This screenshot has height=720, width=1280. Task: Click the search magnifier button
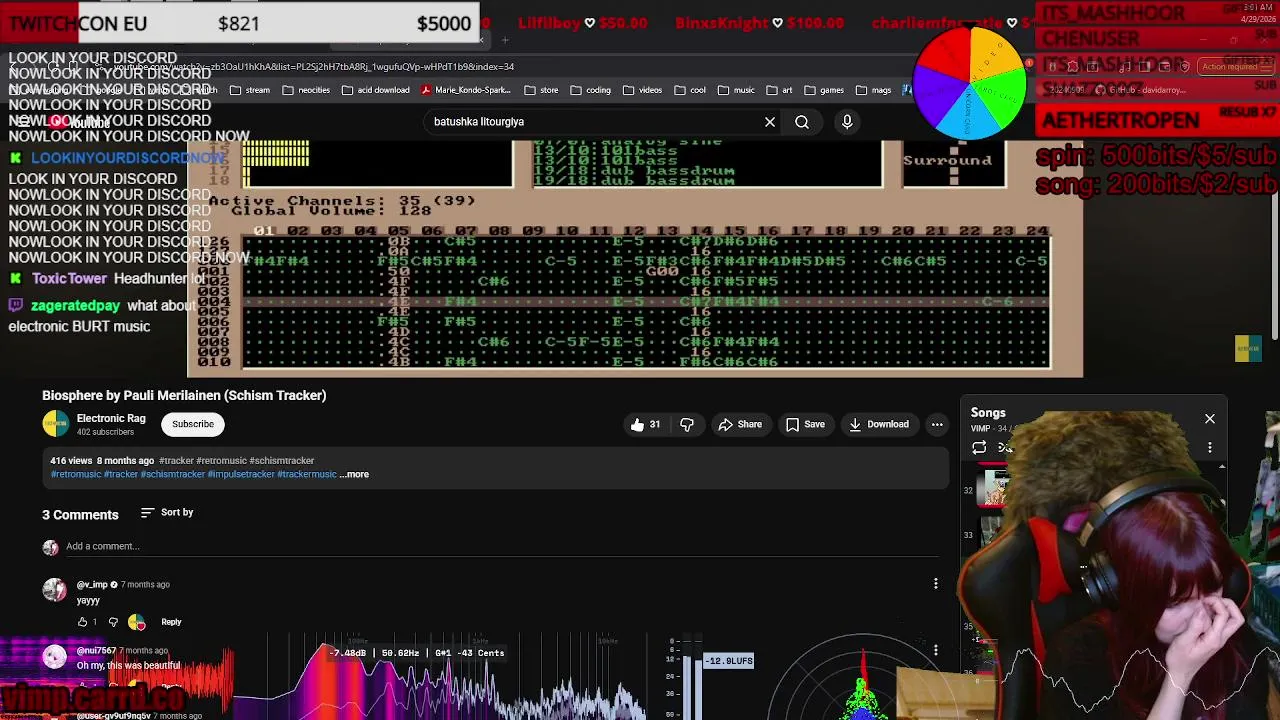[802, 122]
